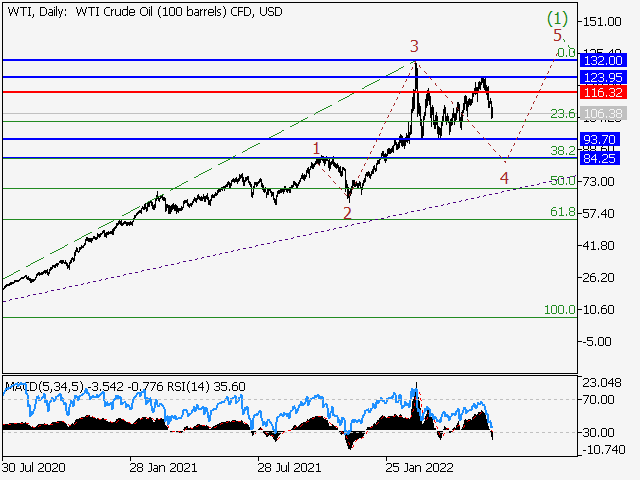Click the -10.740 indicator axis value
Image resolution: width=640 pixels, height=480 pixels.
[x=604, y=450]
